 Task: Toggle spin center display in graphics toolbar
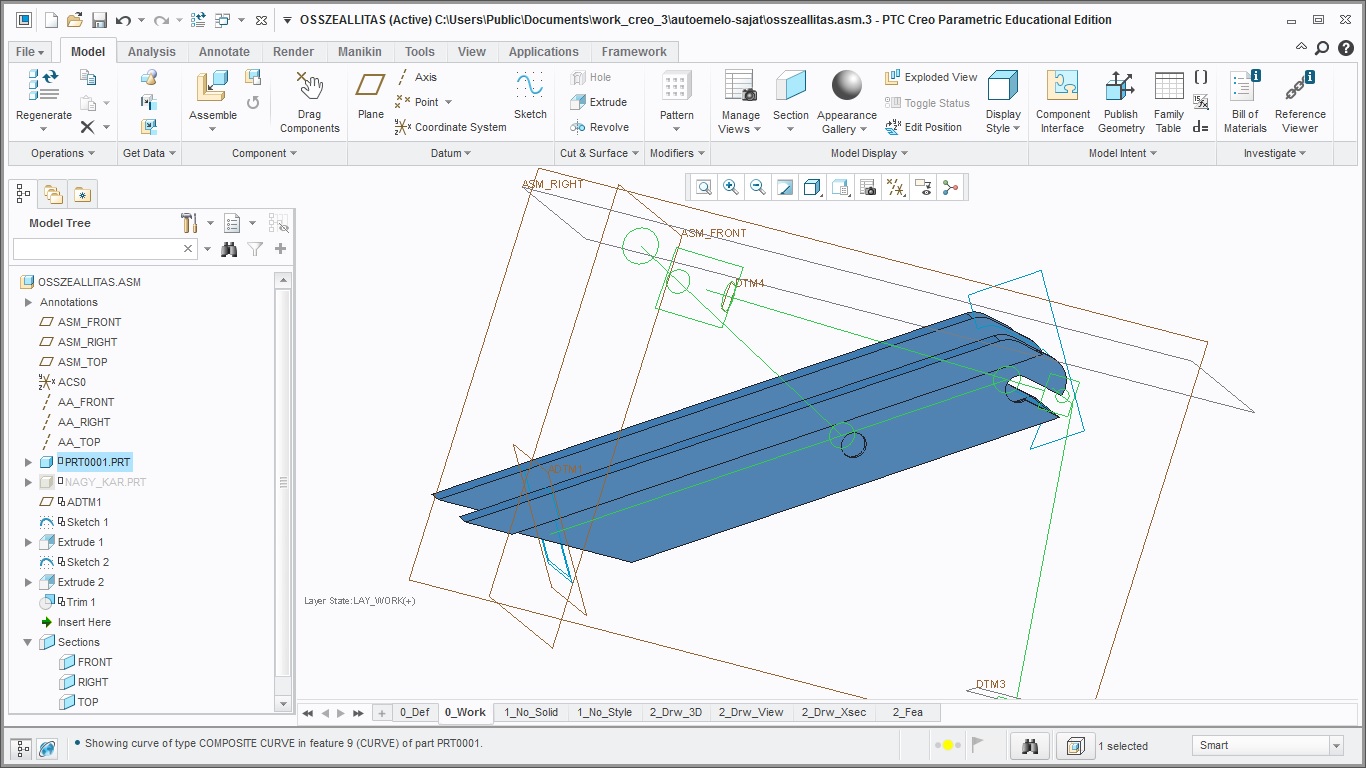[950, 187]
